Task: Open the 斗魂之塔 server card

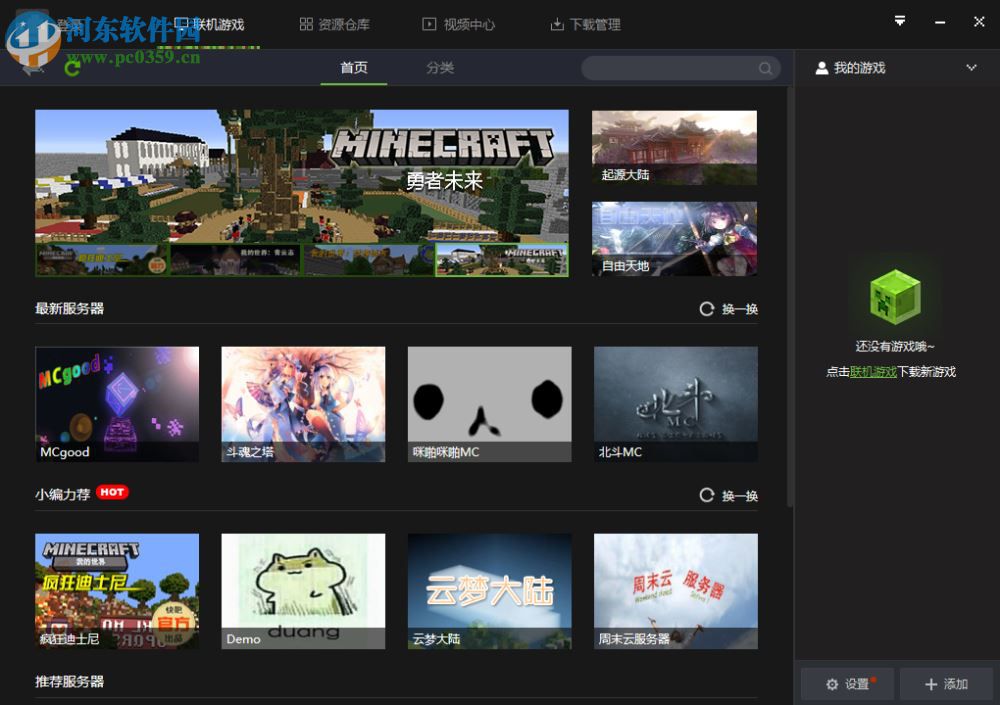Action: (303, 404)
